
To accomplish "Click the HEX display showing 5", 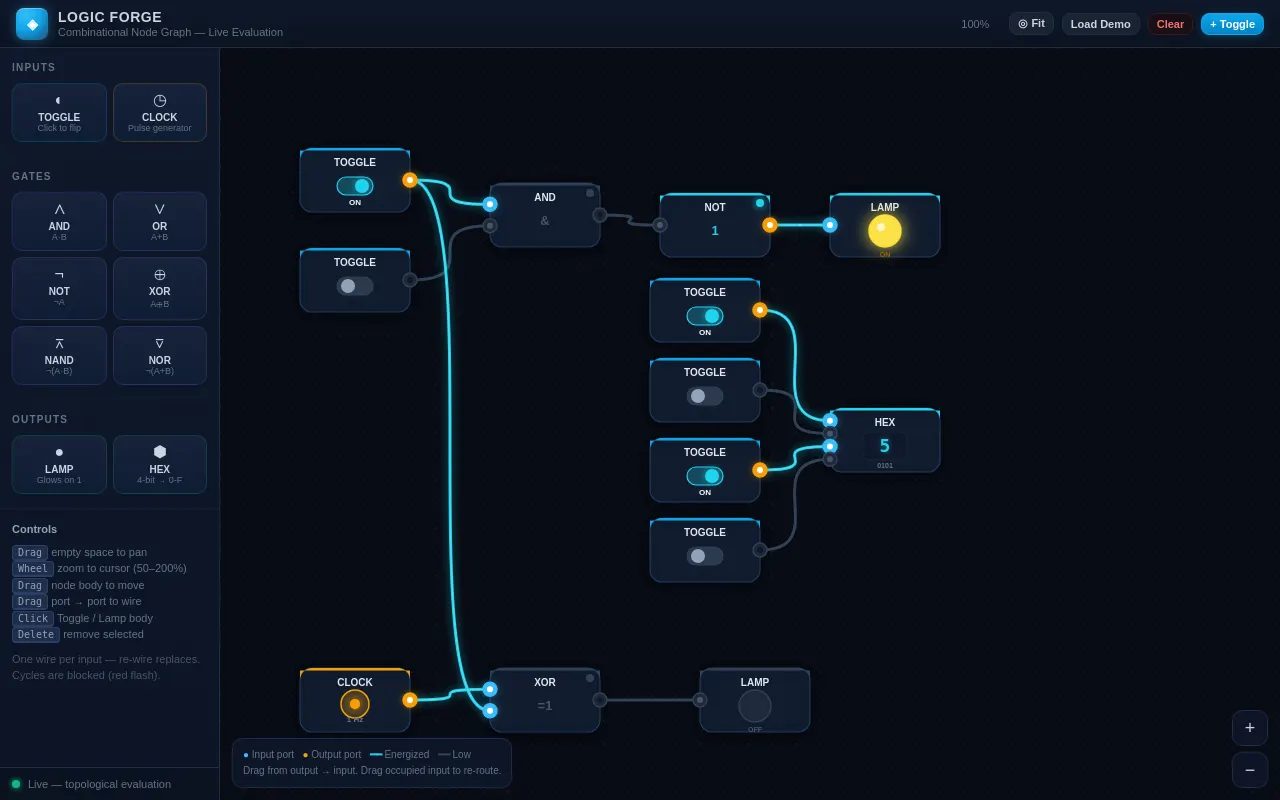I will click(x=885, y=446).
